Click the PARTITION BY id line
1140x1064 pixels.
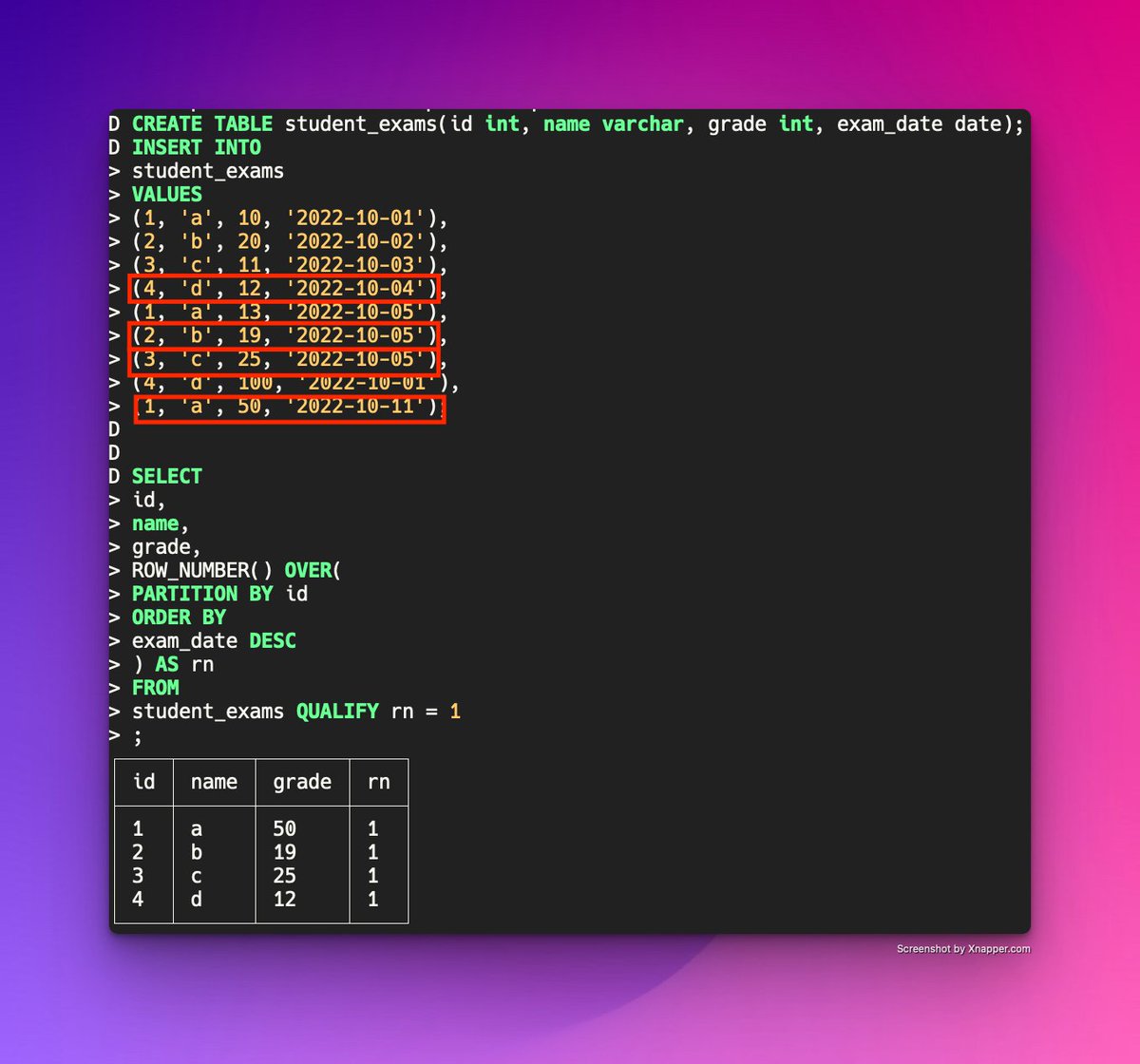pos(220,595)
